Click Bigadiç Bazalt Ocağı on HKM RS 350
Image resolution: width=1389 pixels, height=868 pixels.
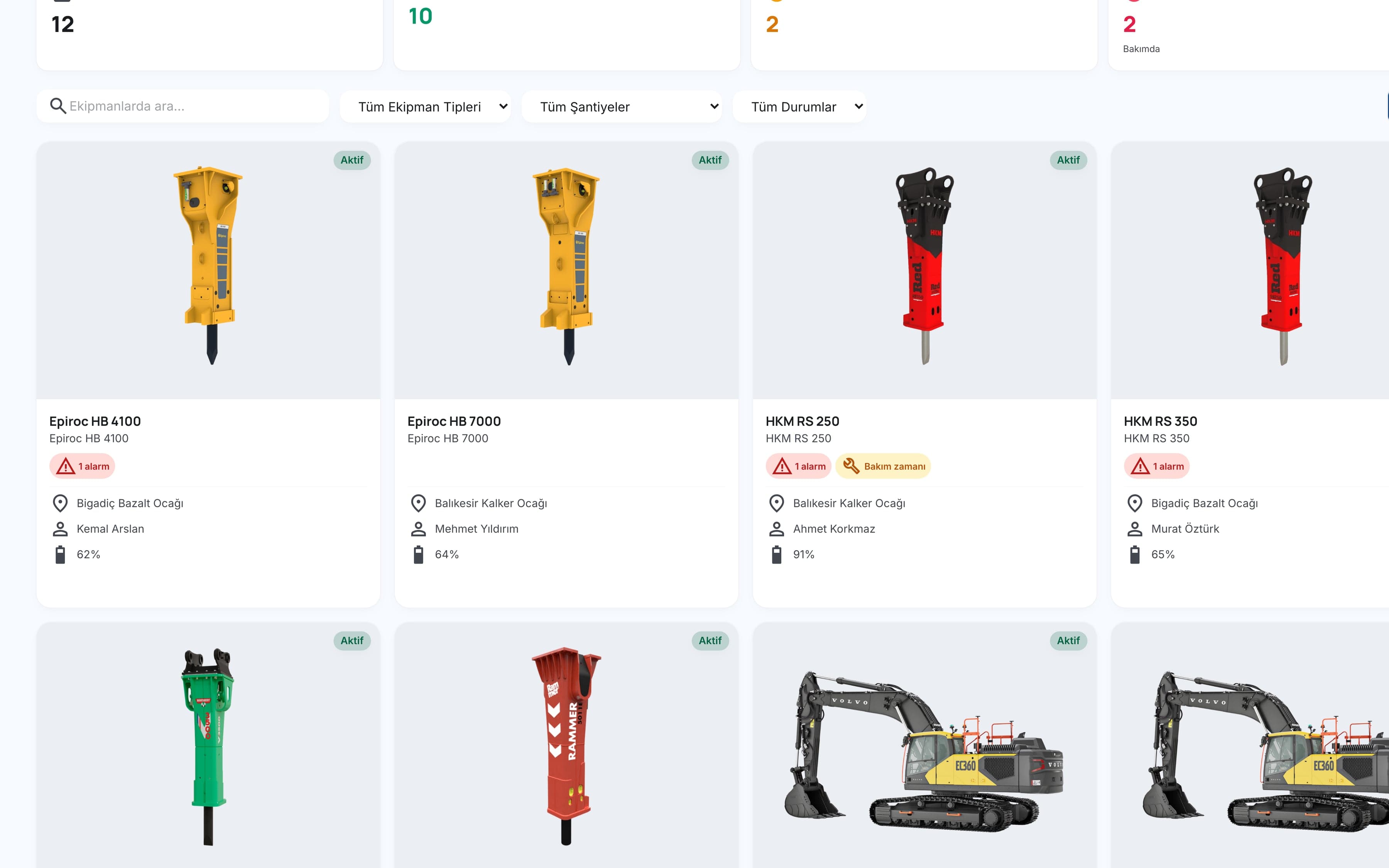(1205, 503)
